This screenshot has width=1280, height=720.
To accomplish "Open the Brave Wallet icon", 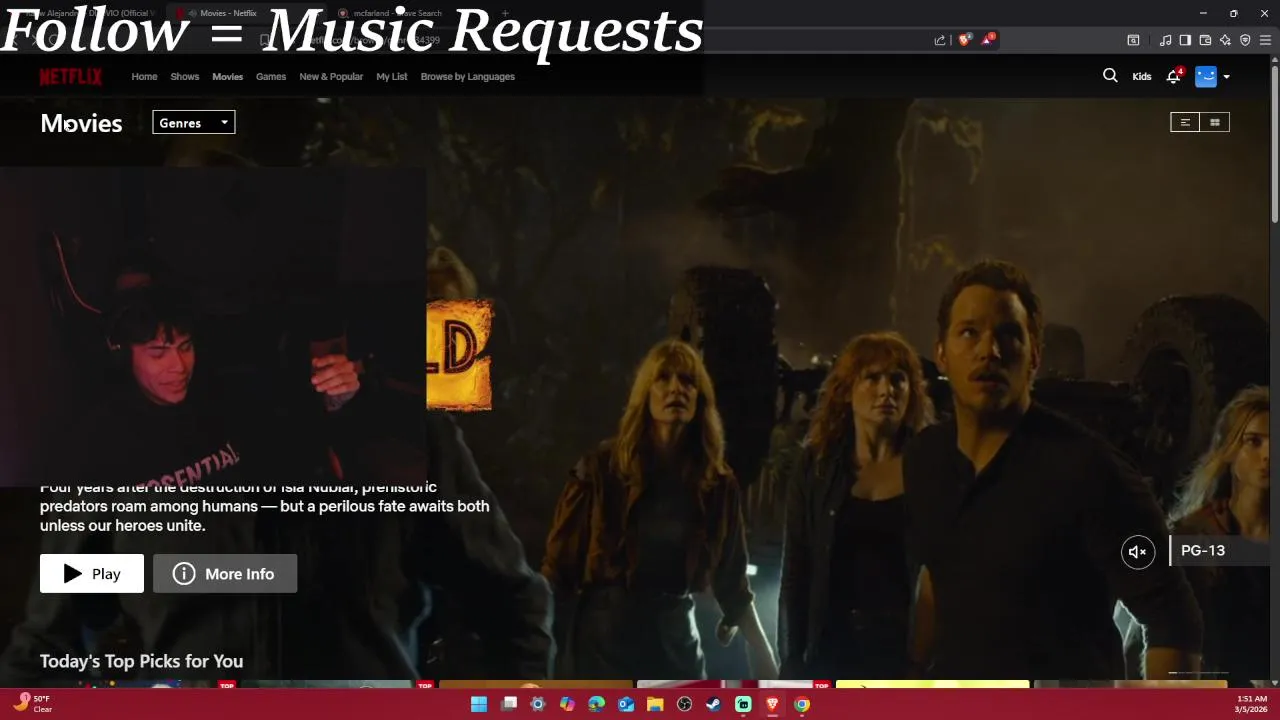I will [x=1205, y=40].
